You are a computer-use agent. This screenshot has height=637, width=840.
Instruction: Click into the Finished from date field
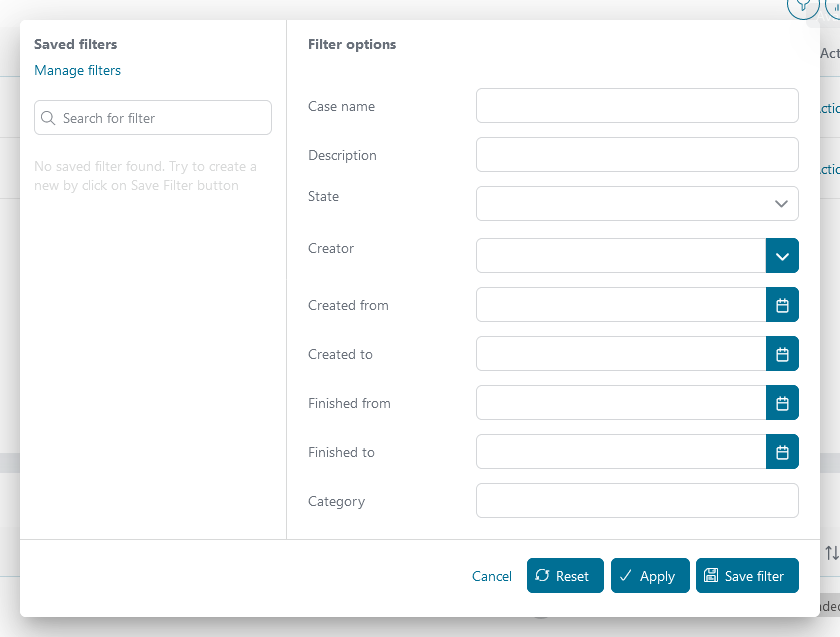[621, 403]
